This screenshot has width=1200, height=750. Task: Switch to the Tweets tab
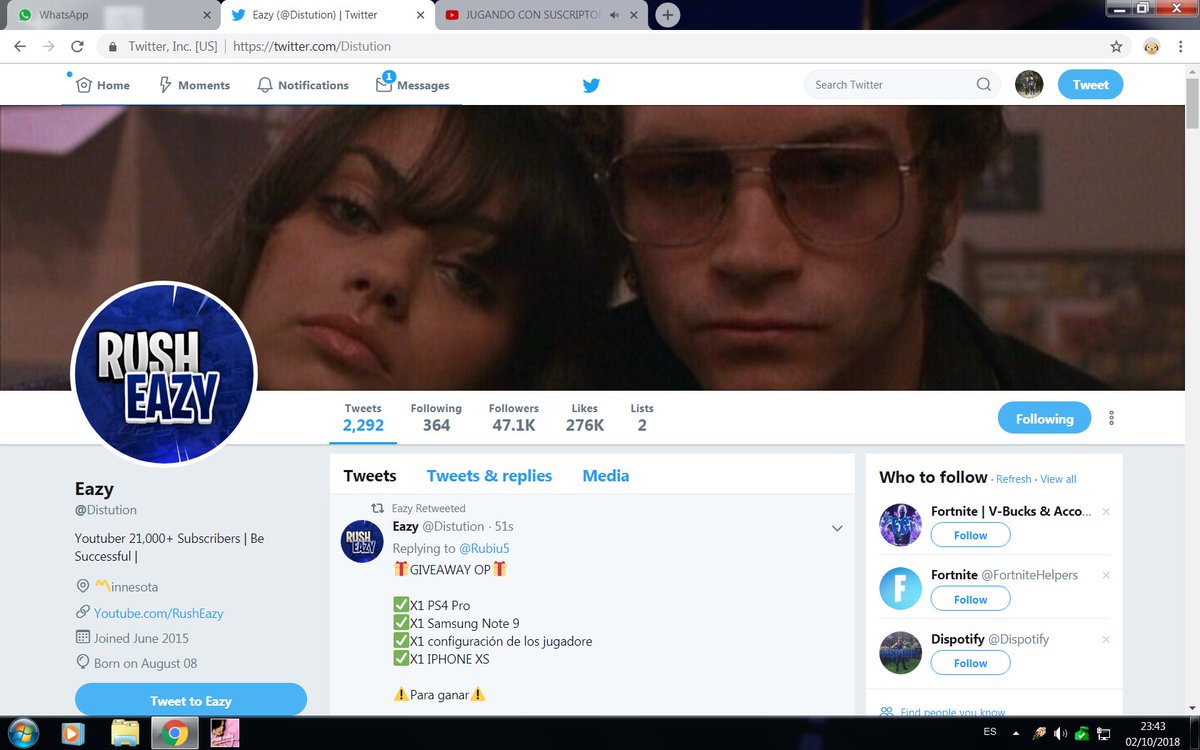pos(370,476)
